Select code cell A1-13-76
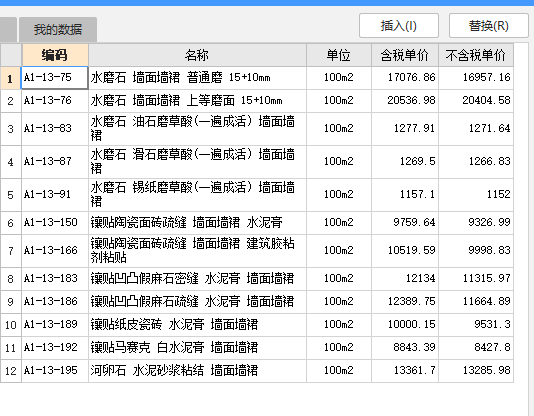This screenshot has height=416, width=534. pos(55,101)
